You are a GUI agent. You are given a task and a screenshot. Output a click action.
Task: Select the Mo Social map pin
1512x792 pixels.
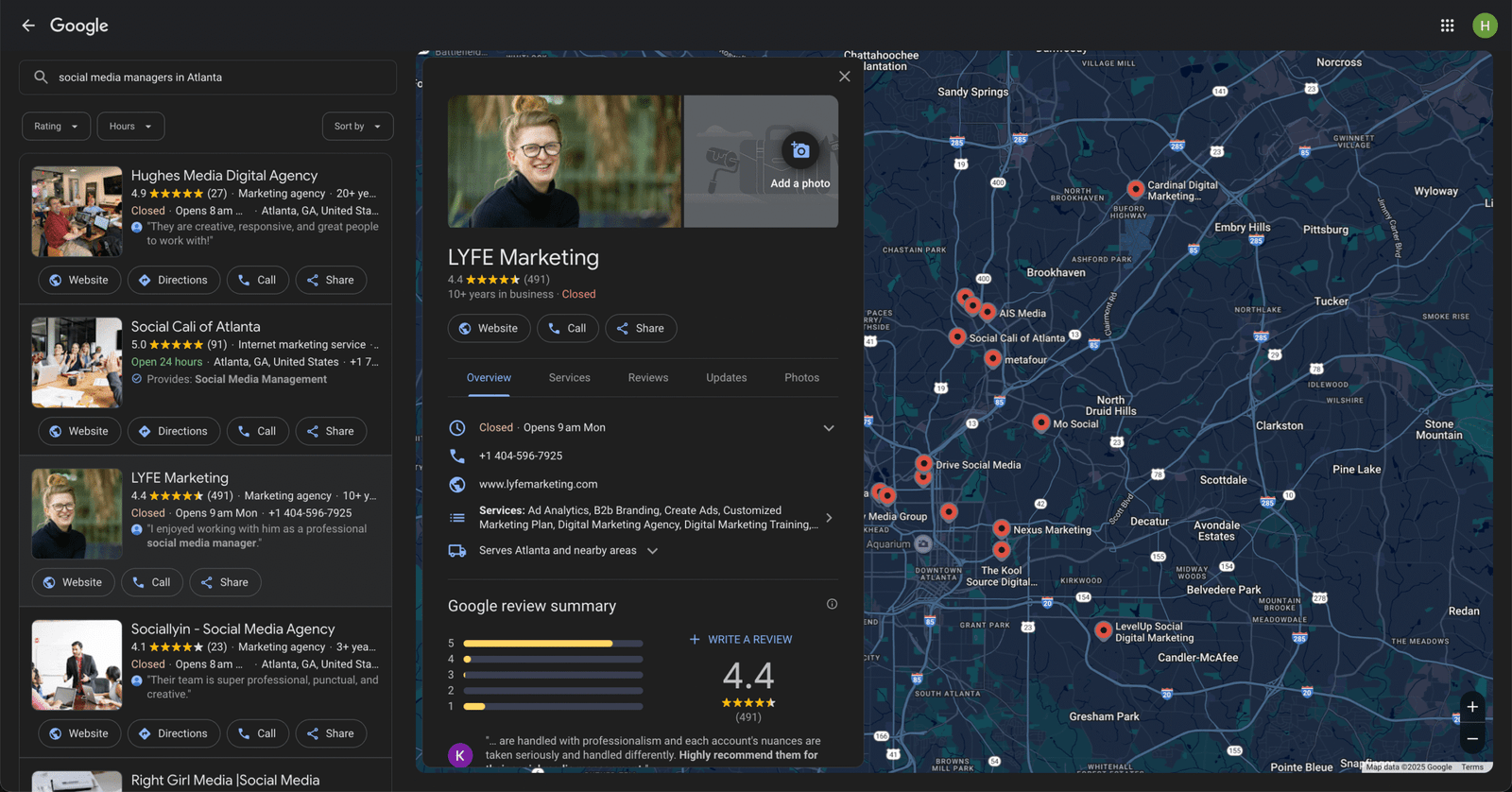[1040, 422]
